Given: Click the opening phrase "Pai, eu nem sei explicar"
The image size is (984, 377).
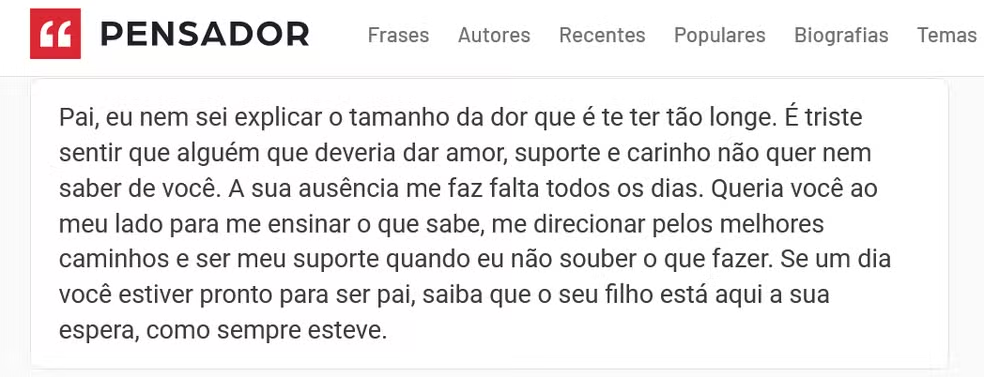Looking at the screenshot, I should [188, 118].
